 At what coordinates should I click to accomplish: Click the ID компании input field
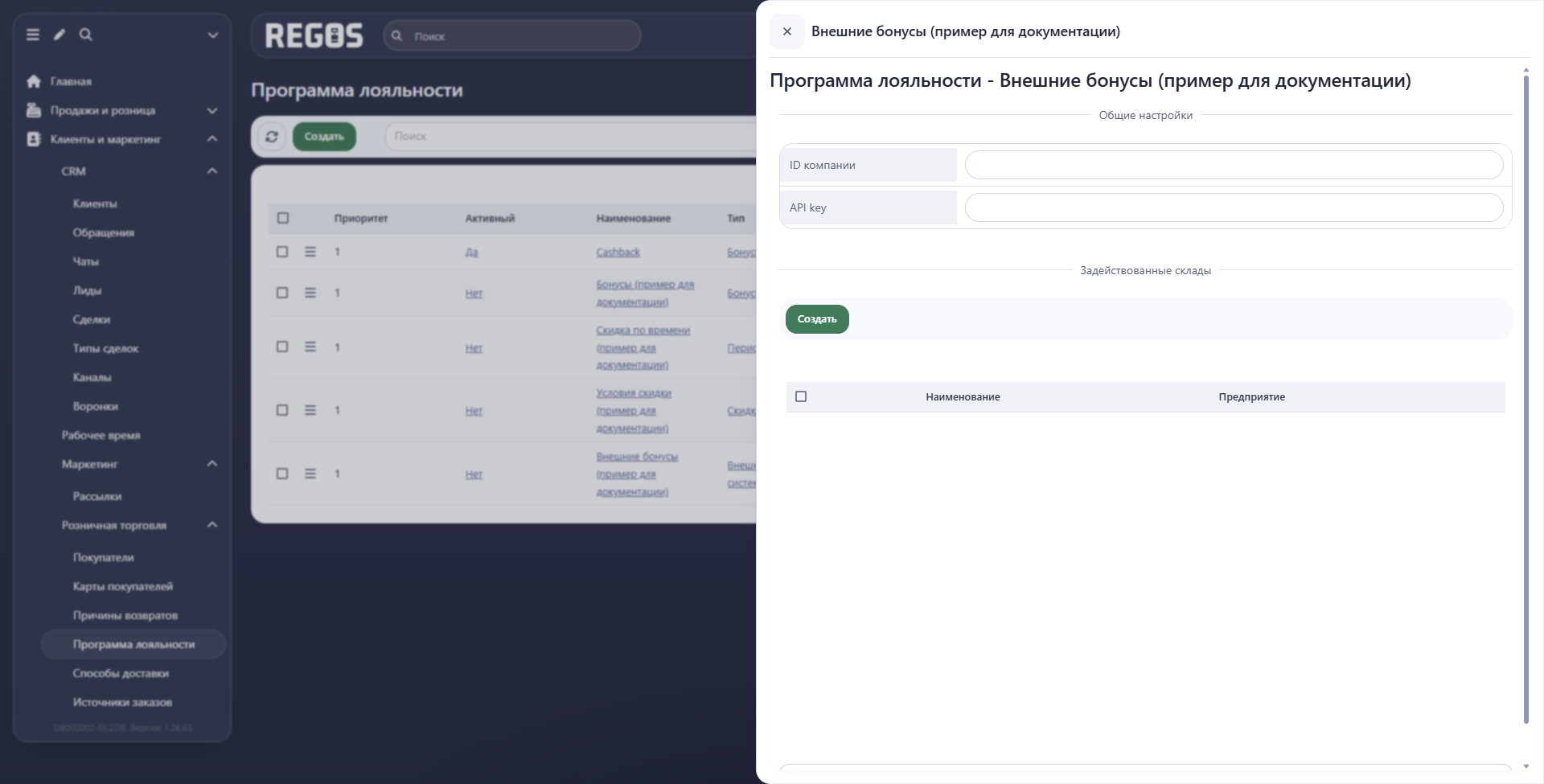[x=1234, y=165]
